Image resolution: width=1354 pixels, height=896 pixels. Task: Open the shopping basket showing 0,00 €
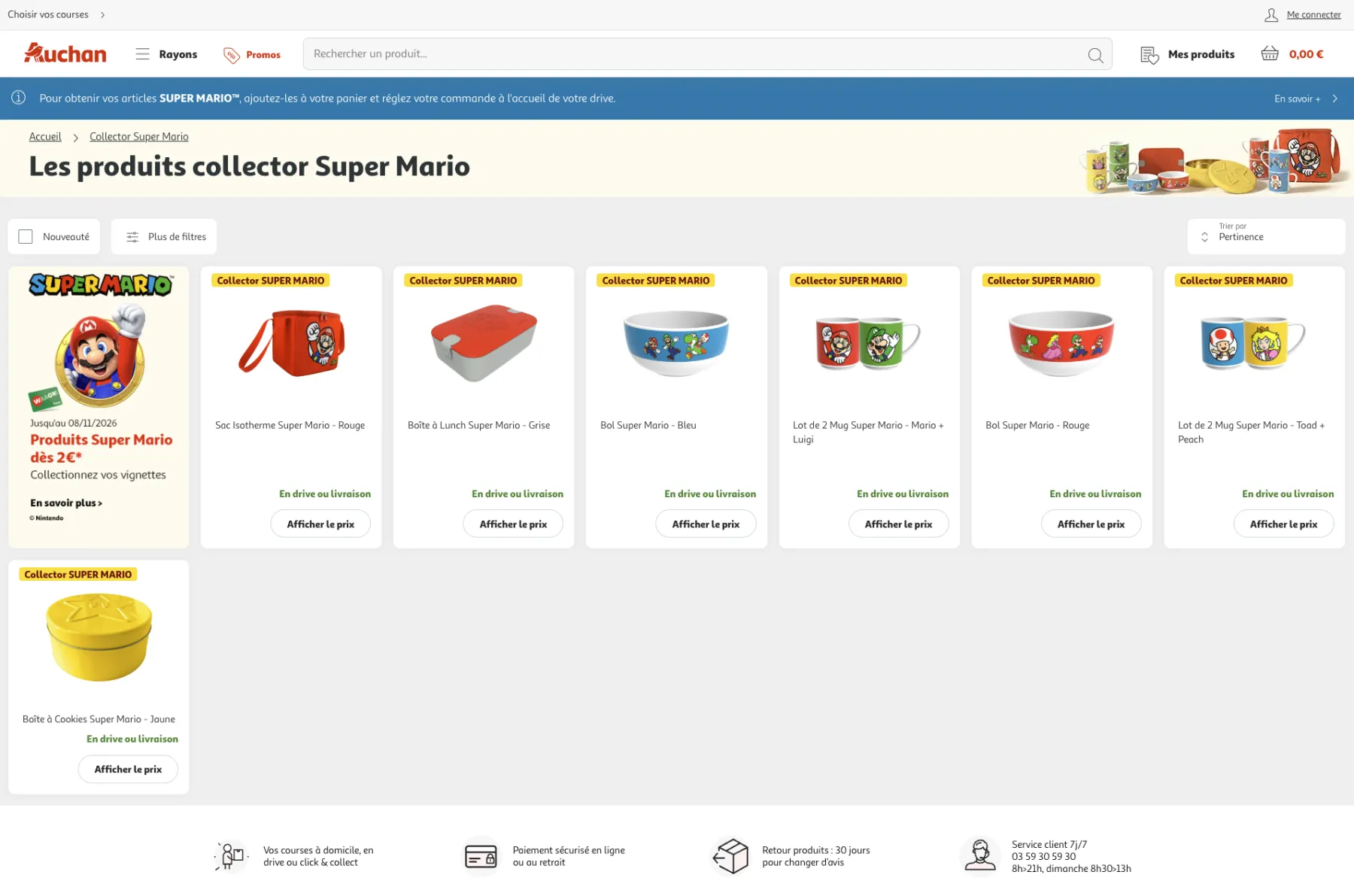click(1292, 54)
